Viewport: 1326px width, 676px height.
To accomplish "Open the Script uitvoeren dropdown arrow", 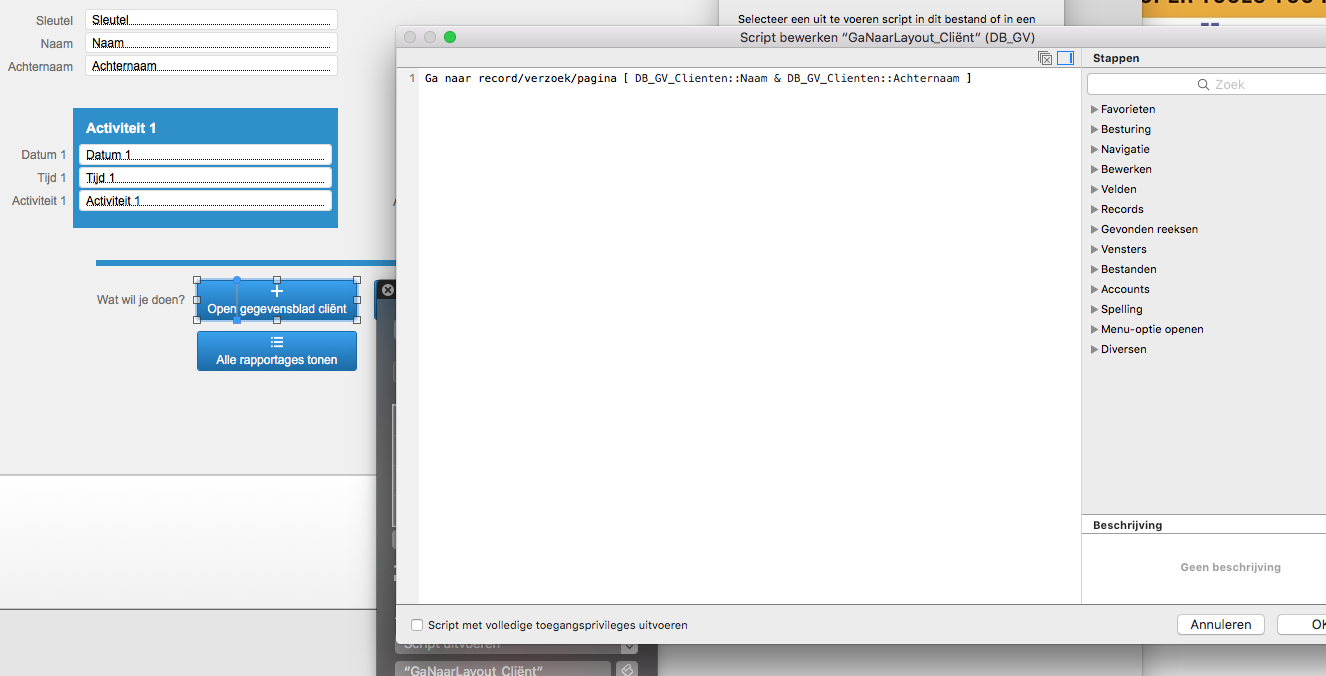I will (629, 645).
